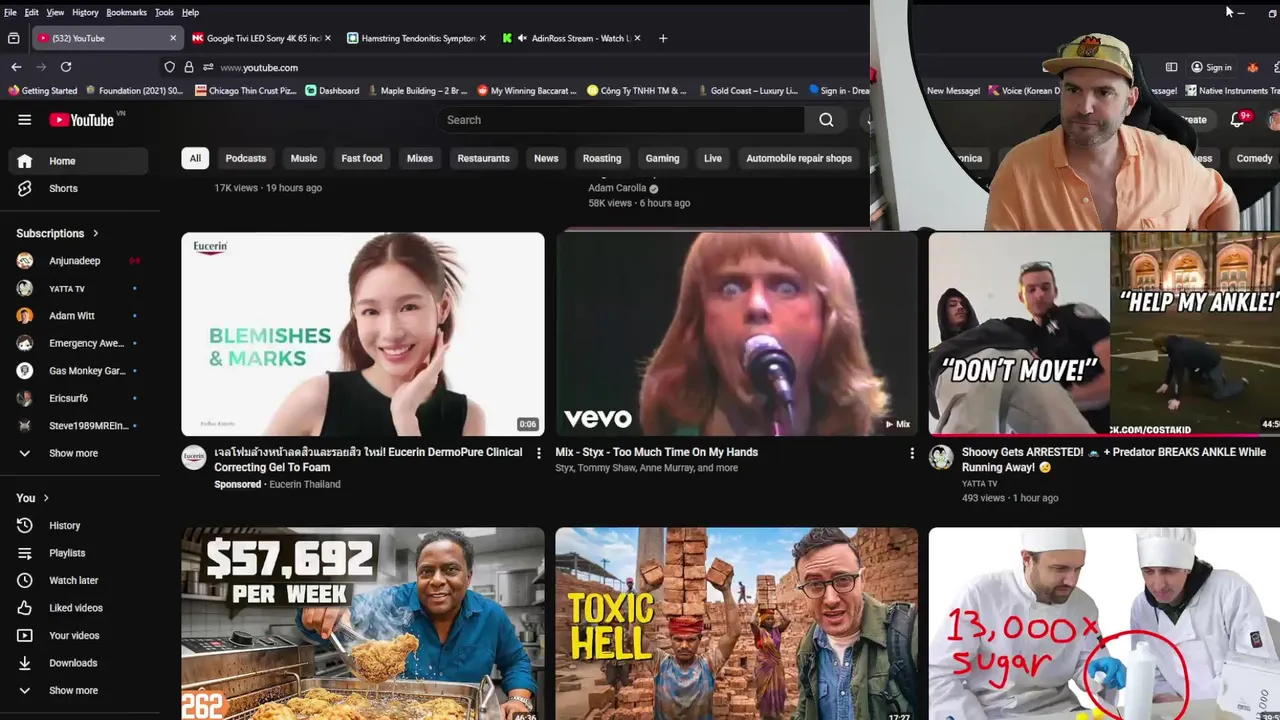Image resolution: width=1280 pixels, height=720 pixels.
Task: Go to the YouTube logo home
Action: click(82, 120)
